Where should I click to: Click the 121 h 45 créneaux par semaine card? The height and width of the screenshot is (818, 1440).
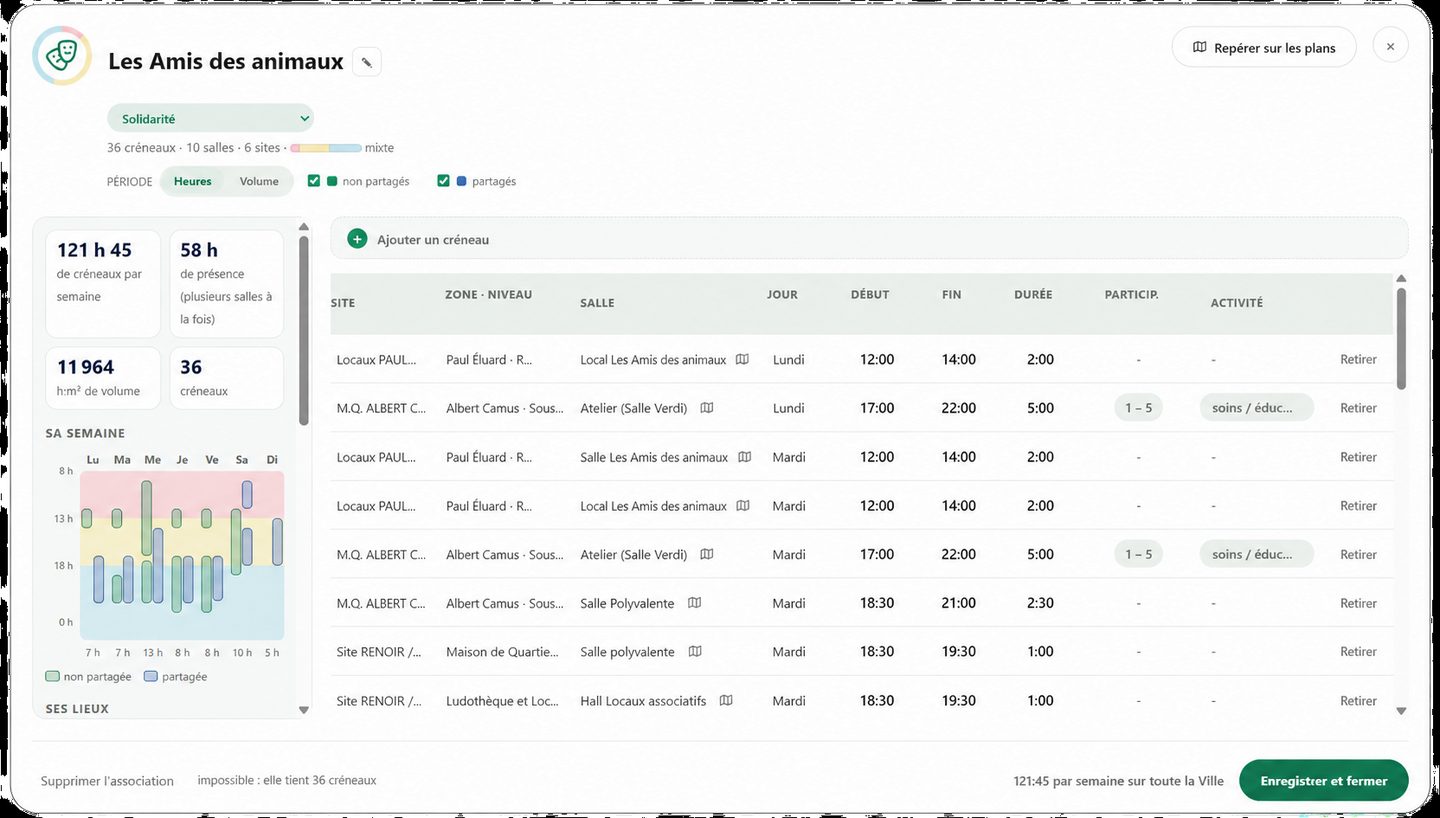tap(103, 284)
